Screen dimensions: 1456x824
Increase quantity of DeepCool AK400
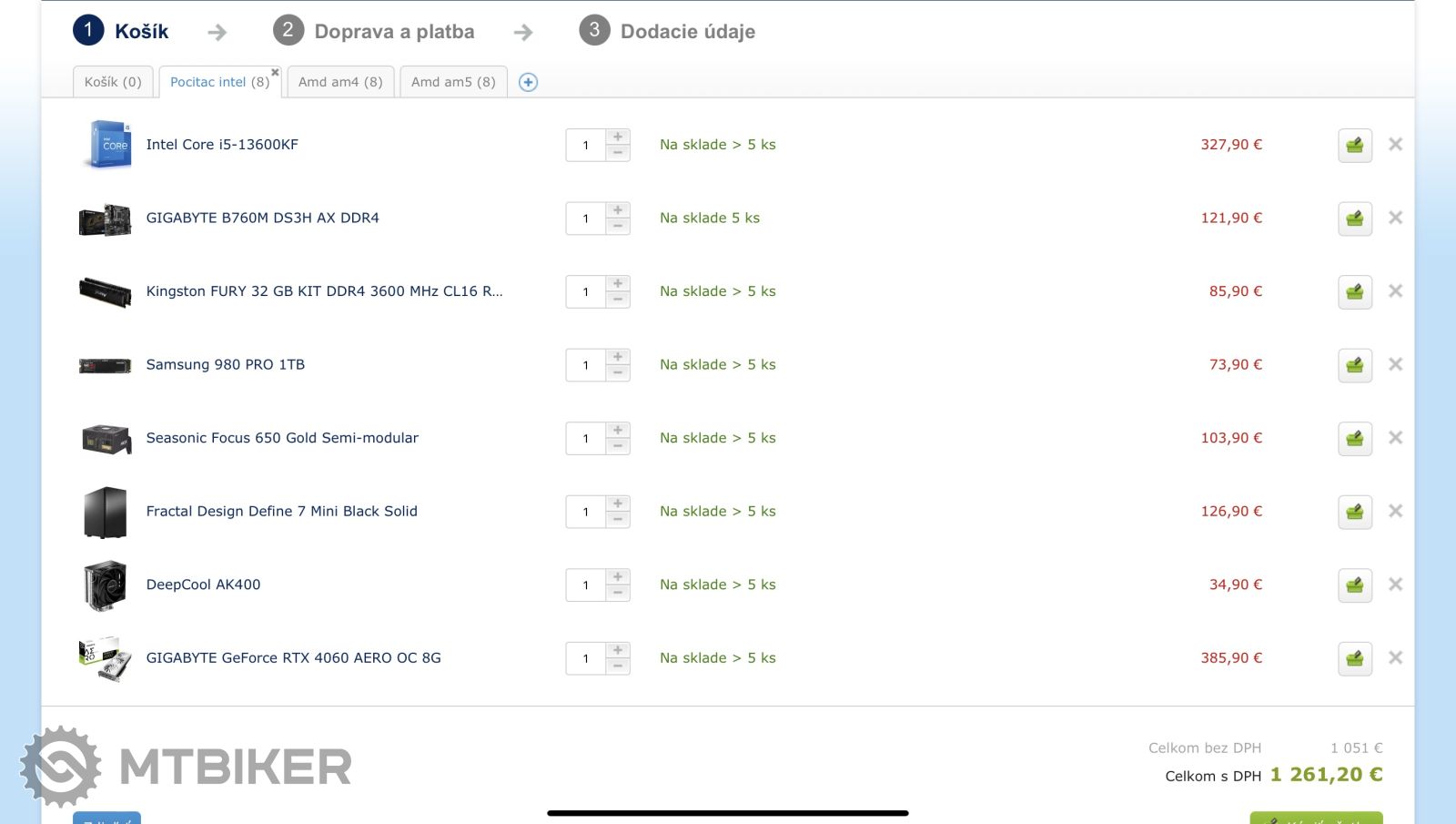pos(618,576)
